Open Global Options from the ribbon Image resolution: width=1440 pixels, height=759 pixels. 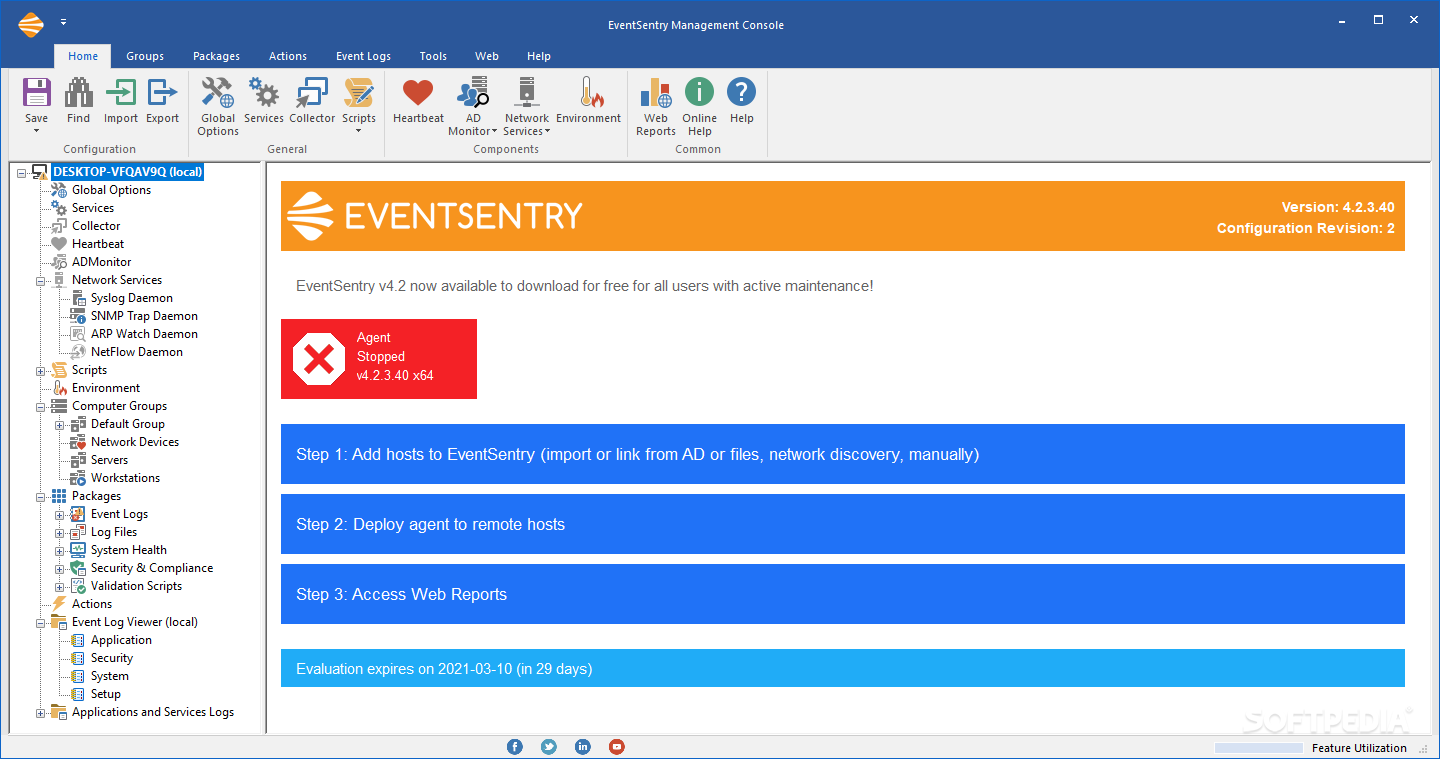(x=218, y=93)
